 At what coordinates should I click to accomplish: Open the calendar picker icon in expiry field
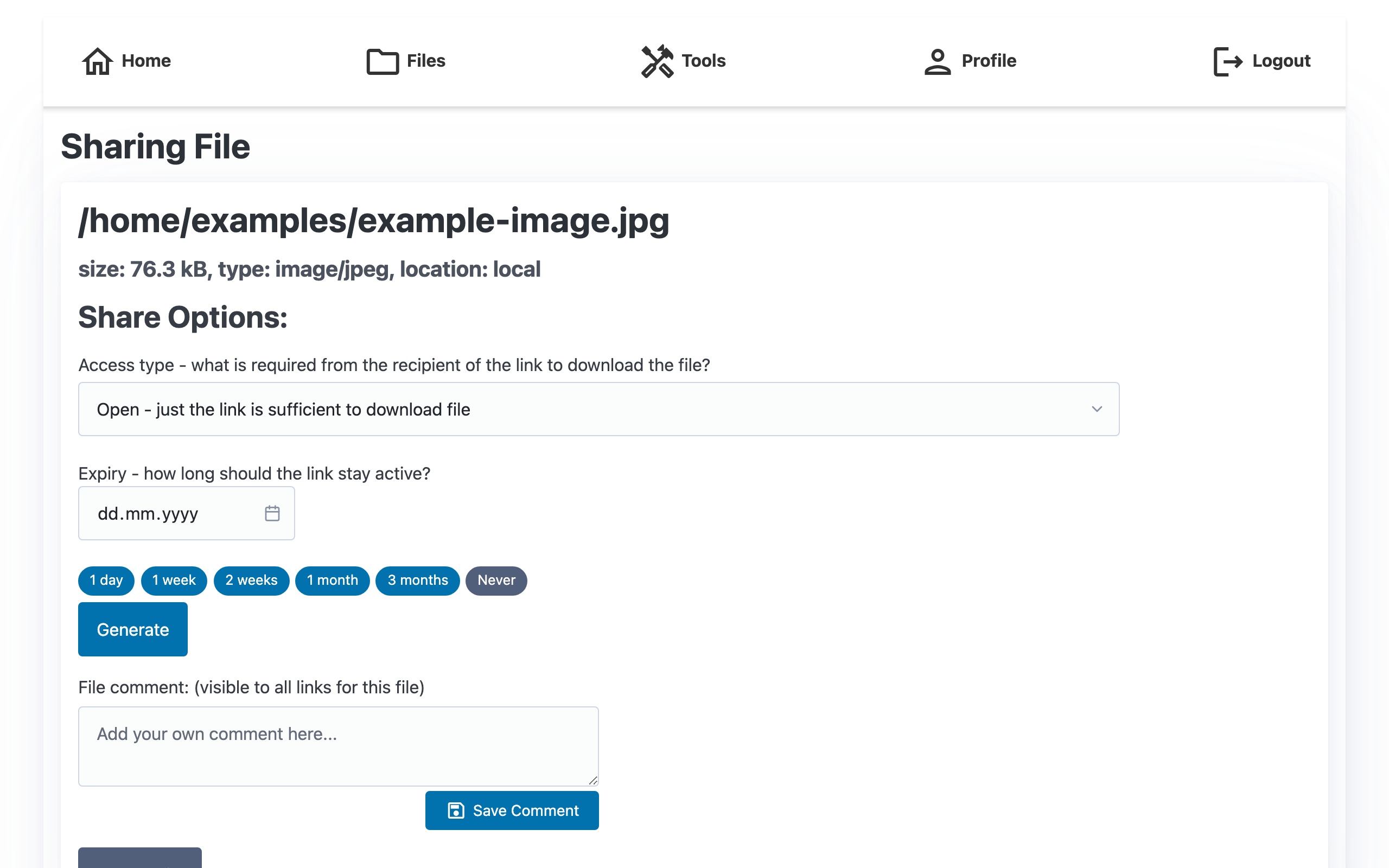click(x=272, y=513)
